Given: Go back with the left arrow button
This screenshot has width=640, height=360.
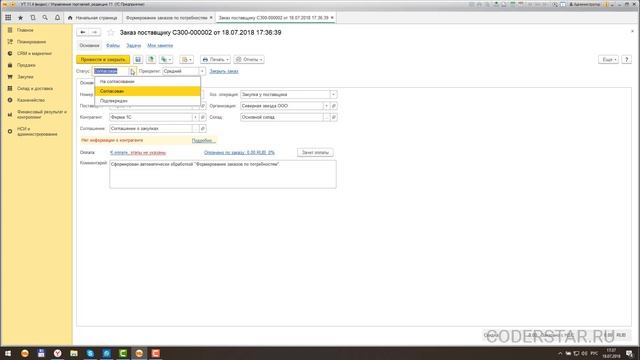Looking at the screenshot, I should [82, 32].
